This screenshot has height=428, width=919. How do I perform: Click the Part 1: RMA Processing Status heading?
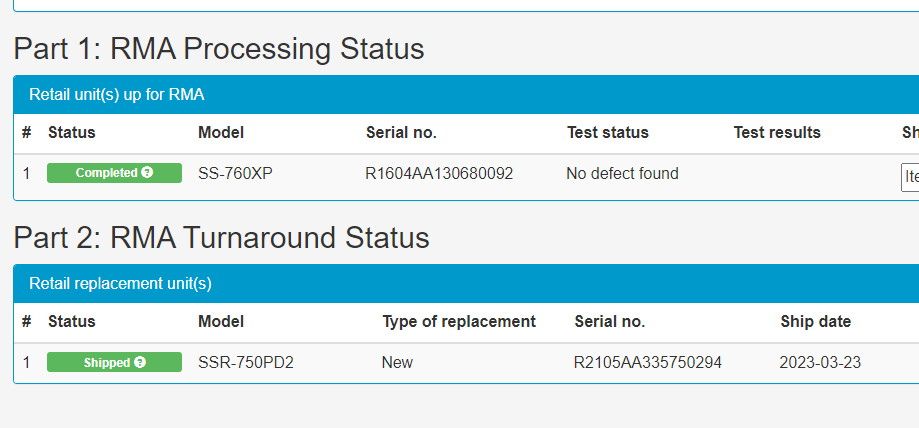[219, 49]
